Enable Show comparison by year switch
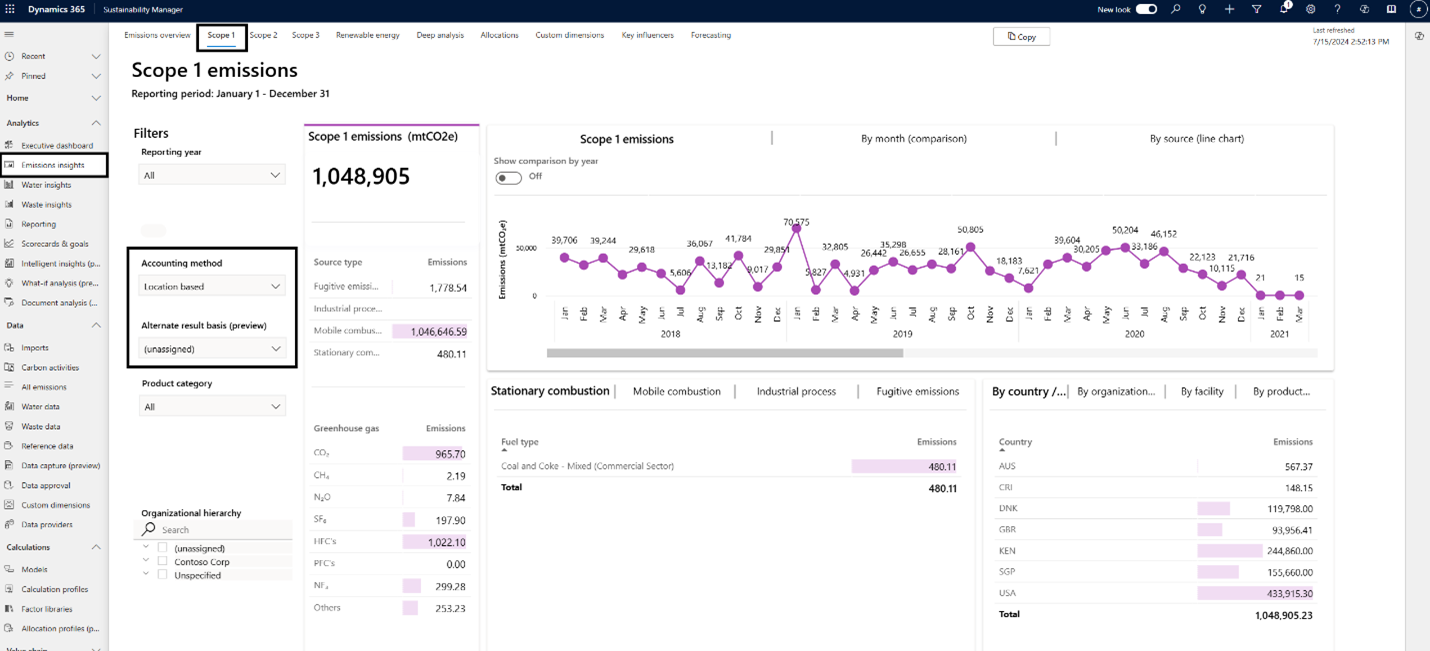Viewport: 1430px width, 651px height. point(508,177)
